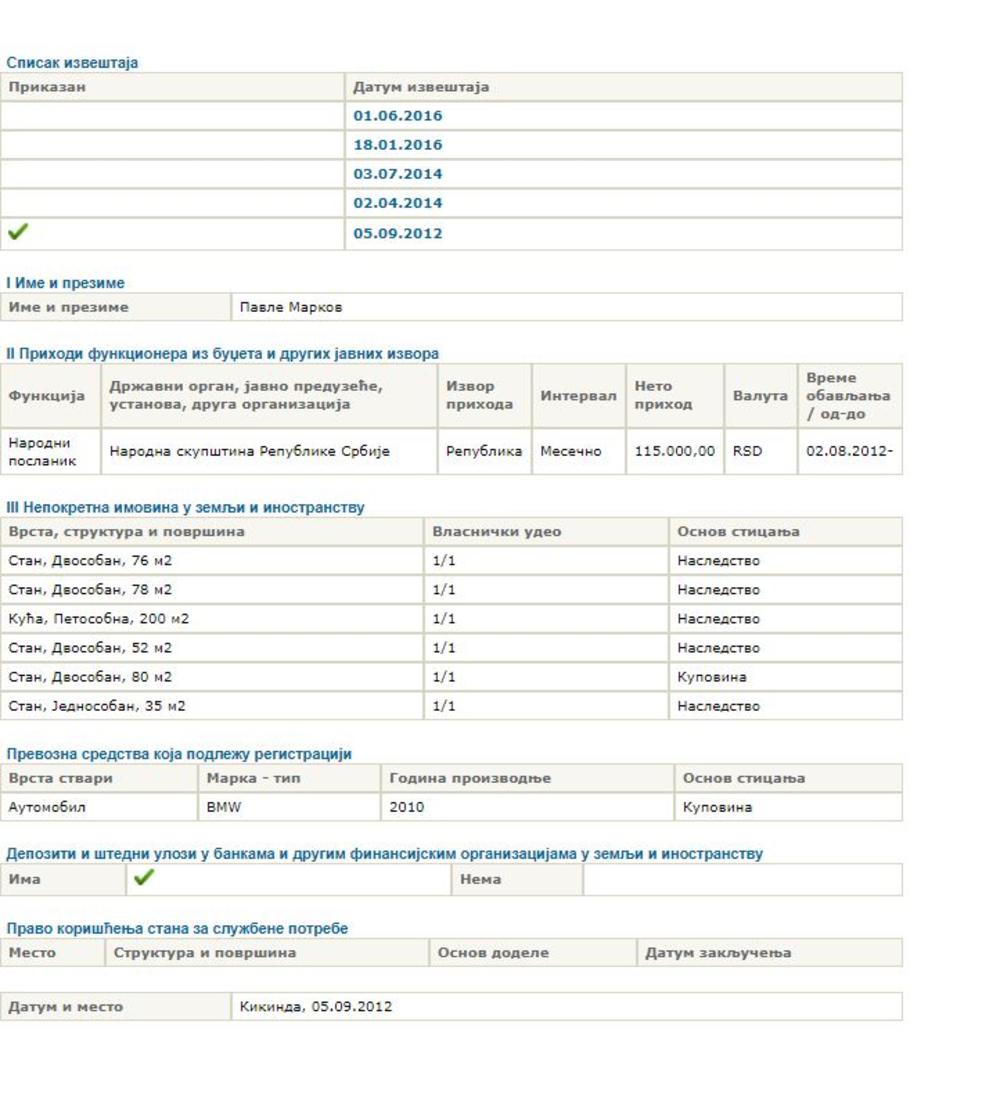Click the green checkmark in the Приказан column
This screenshot has height=1093, width=1000.
(x=17, y=233)
